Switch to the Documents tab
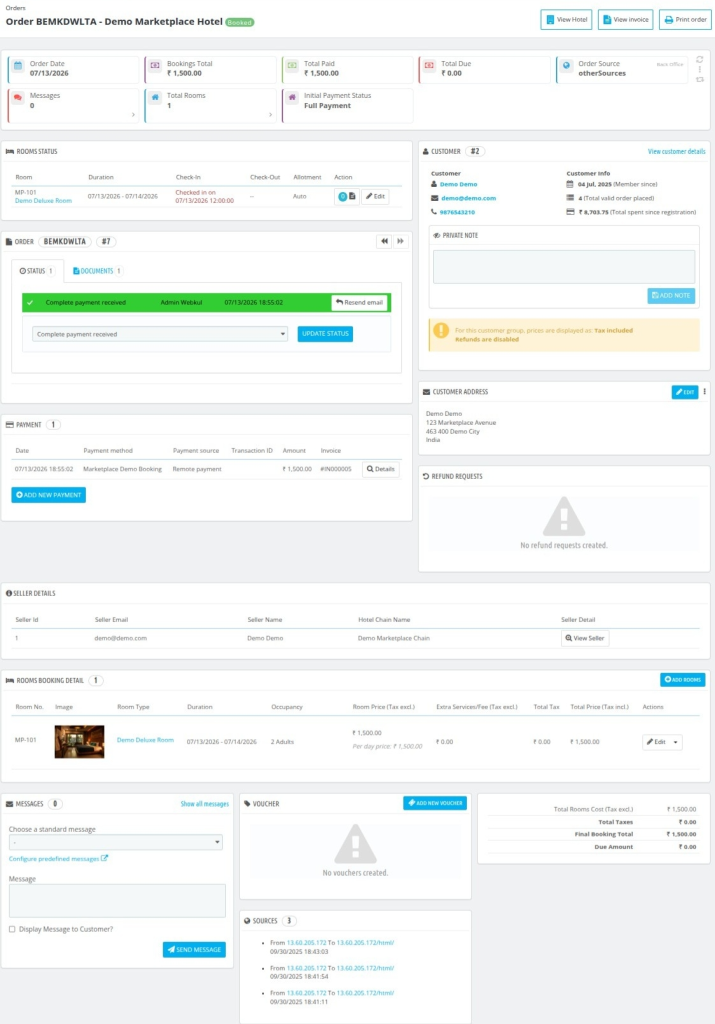Viewport: 715px width, 1024px height. point(97,271)
